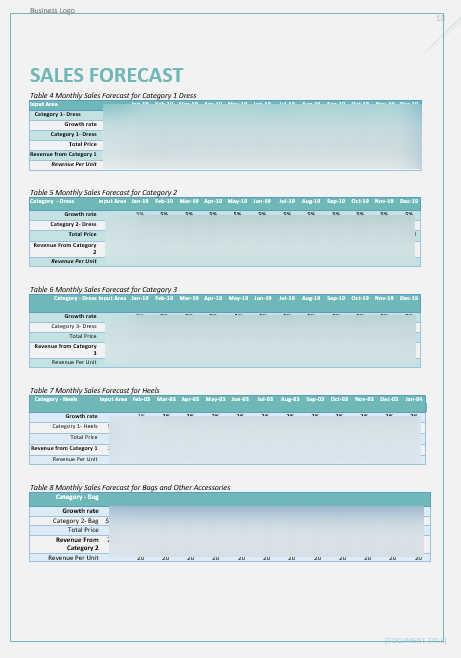The height and width of the screenshot is (658, 461).
Task: Select the Category - Bag header cell
Action: click(77, 497)
